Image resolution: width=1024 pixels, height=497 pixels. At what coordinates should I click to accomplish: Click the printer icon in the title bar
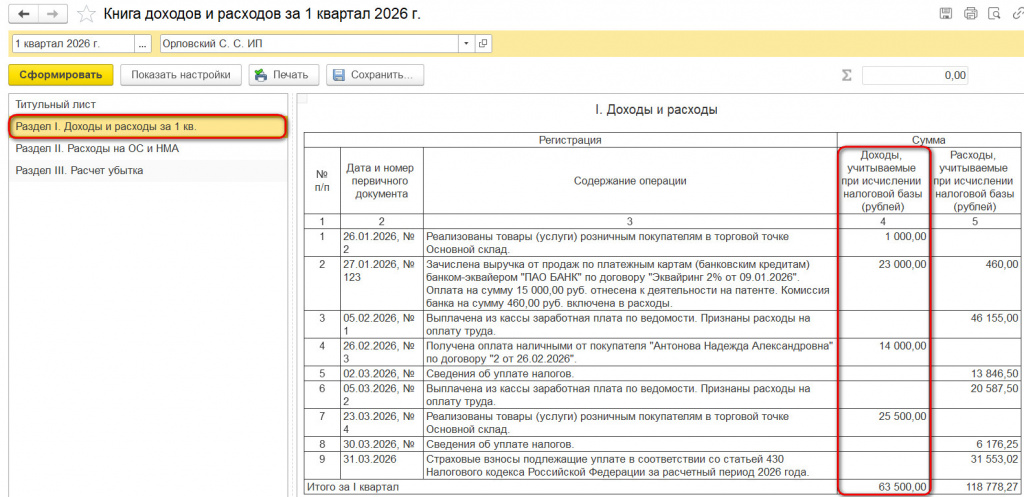click(x=970, y=13)
